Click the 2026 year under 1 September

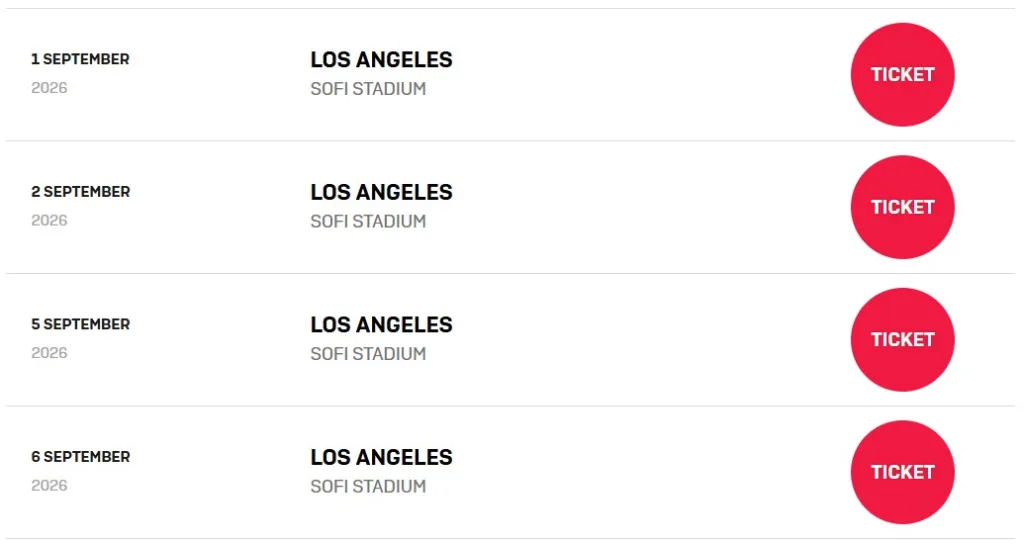click(x=49, y=88)
